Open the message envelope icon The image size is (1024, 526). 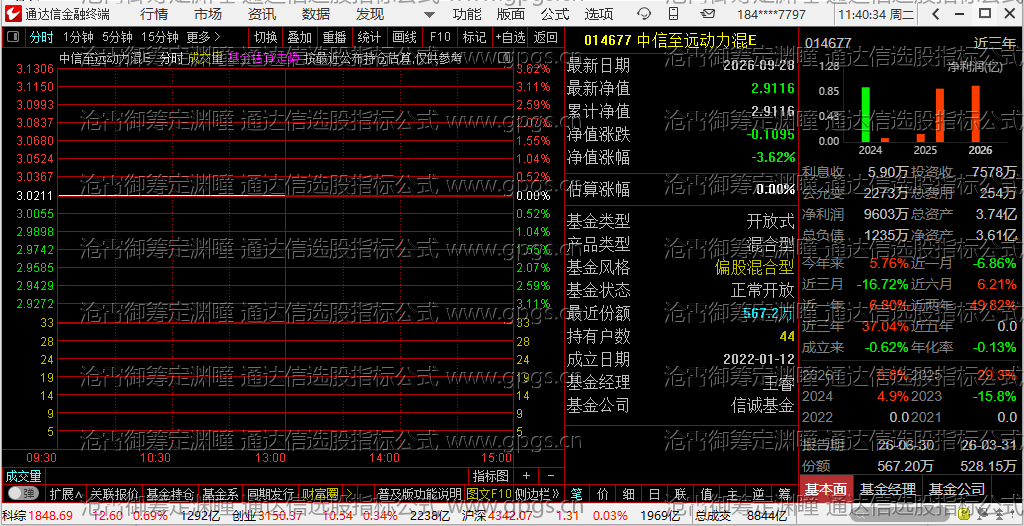(x=708, y=14)
